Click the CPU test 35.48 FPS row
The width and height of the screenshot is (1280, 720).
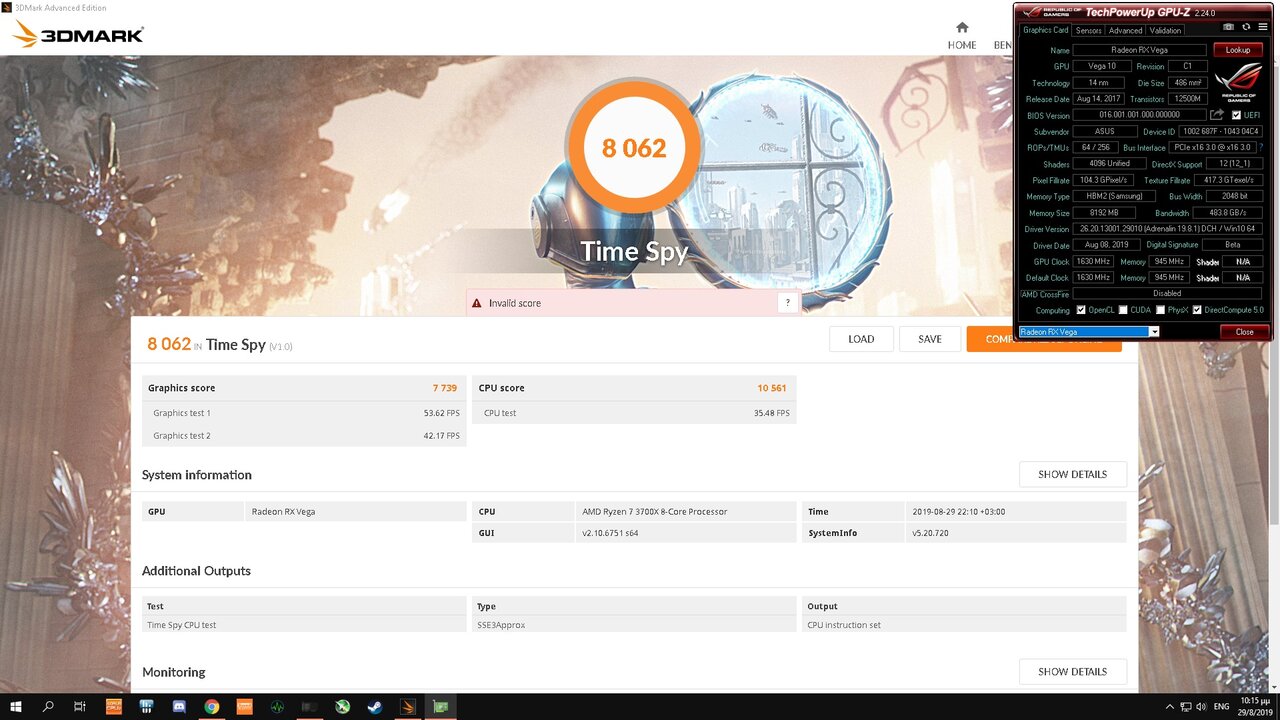(634, 413)
